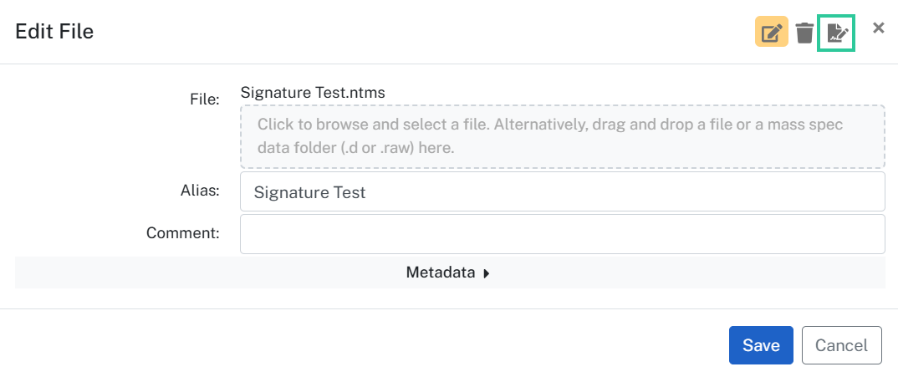Close the Edit File dialog with X
The width and height of the screenshot is (898, 377).
pos(879,28)
